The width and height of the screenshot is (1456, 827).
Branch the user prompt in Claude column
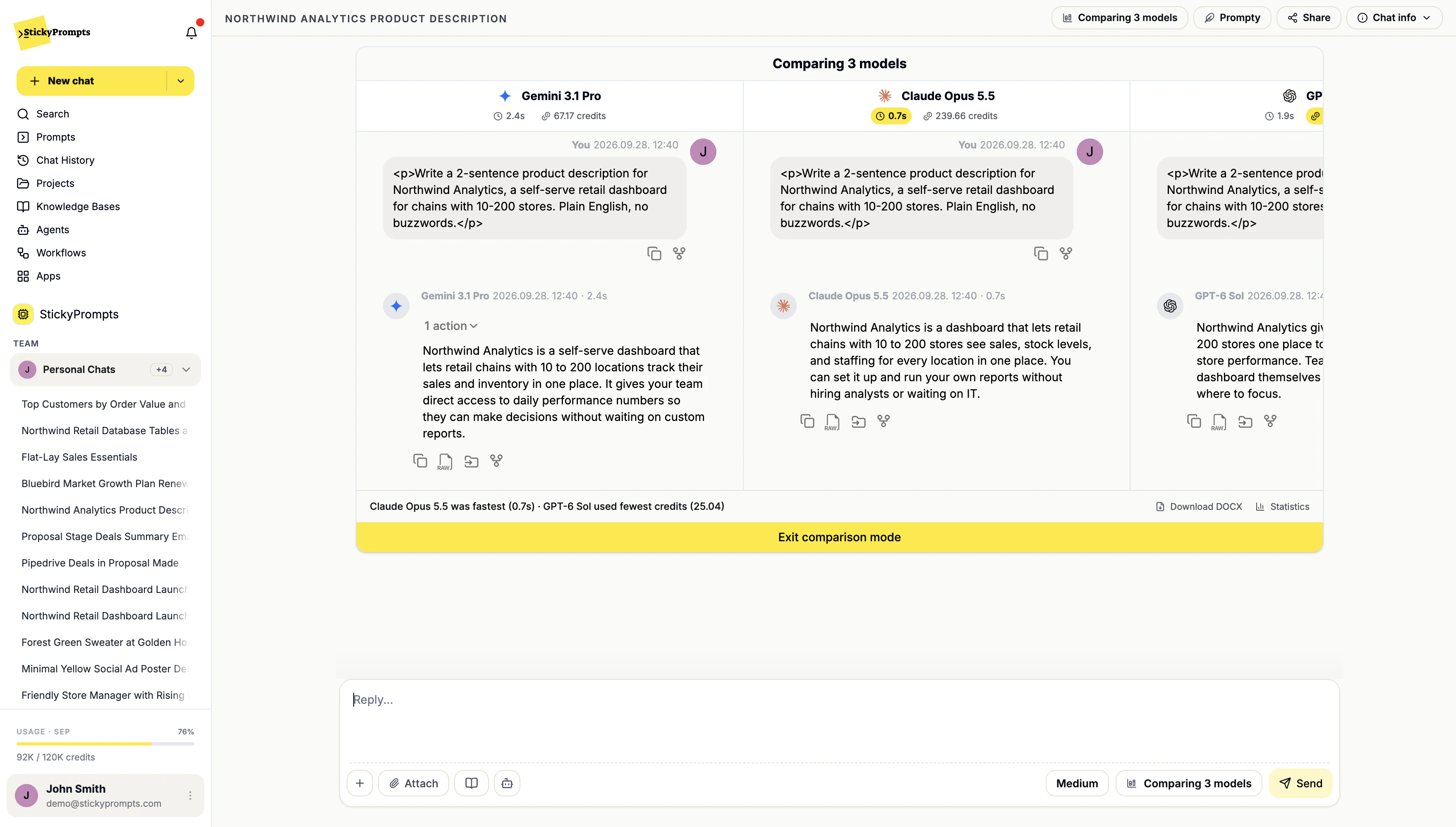click(1066, 253)
